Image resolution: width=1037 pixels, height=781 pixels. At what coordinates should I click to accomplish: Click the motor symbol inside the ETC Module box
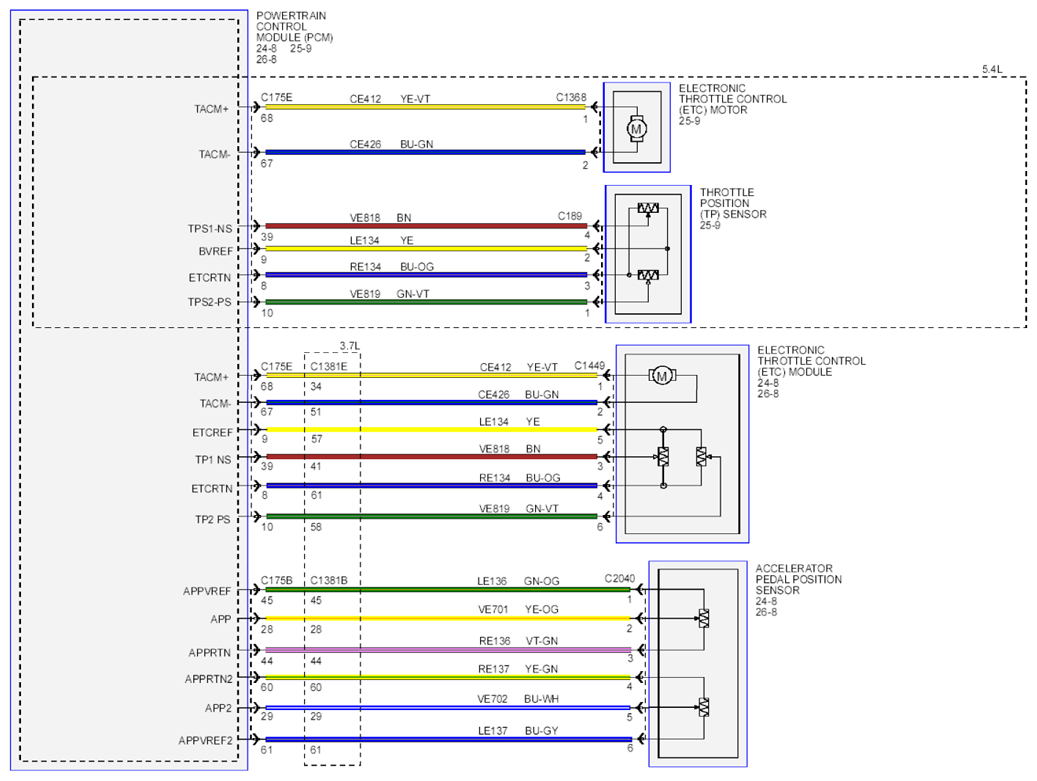tap(661, 376)
